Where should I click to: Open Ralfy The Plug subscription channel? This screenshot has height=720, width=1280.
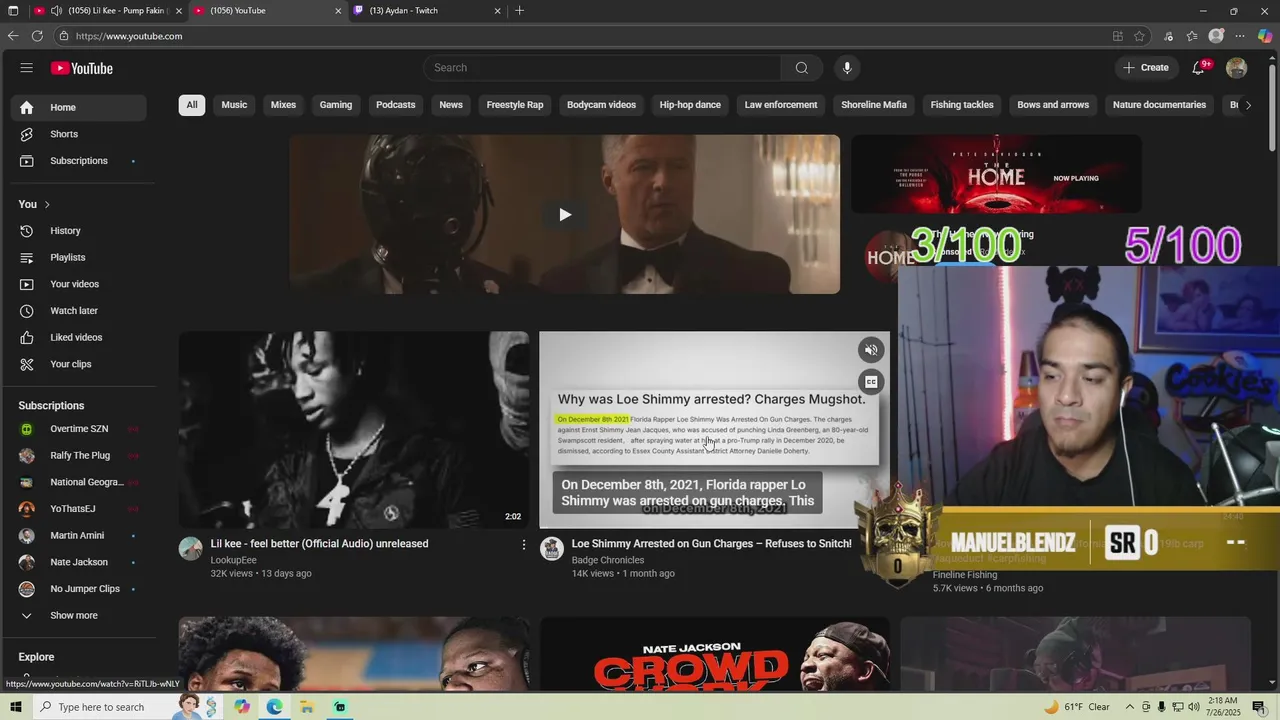(79, 456)
